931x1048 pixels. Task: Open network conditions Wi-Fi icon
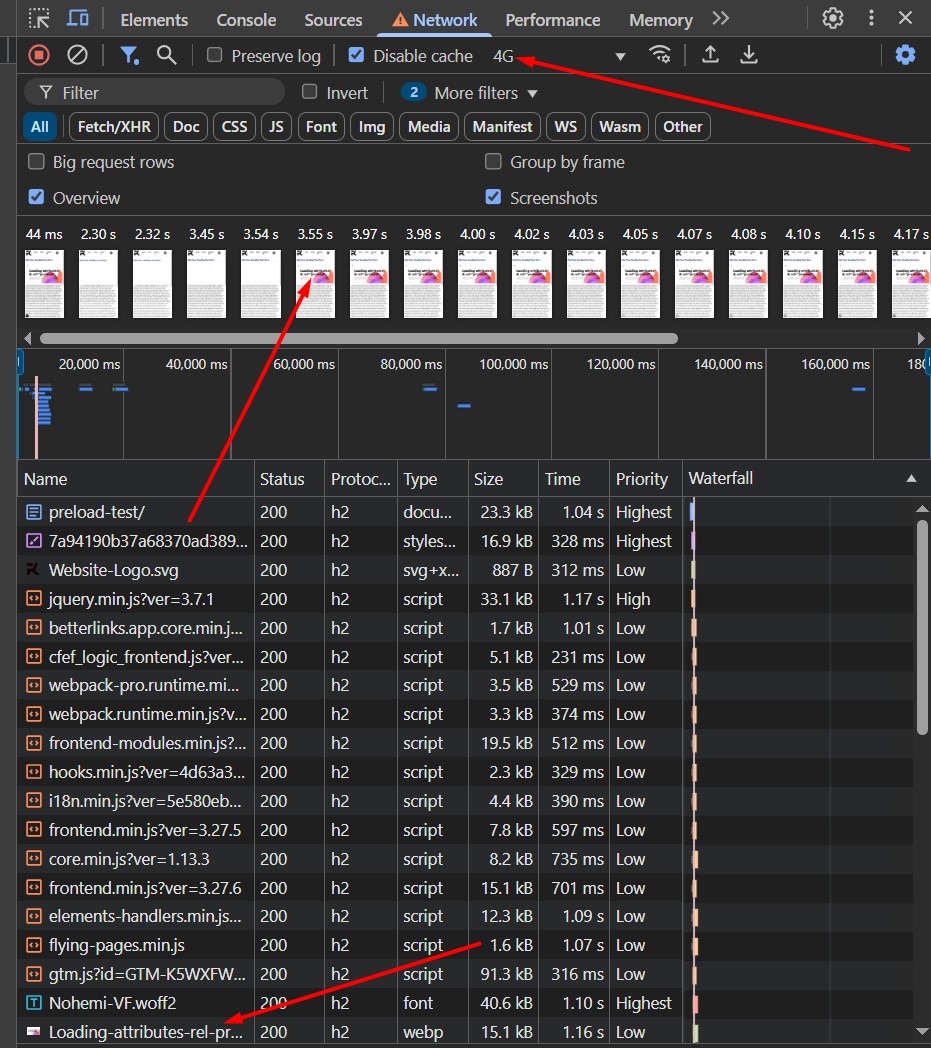click(660, 54)
